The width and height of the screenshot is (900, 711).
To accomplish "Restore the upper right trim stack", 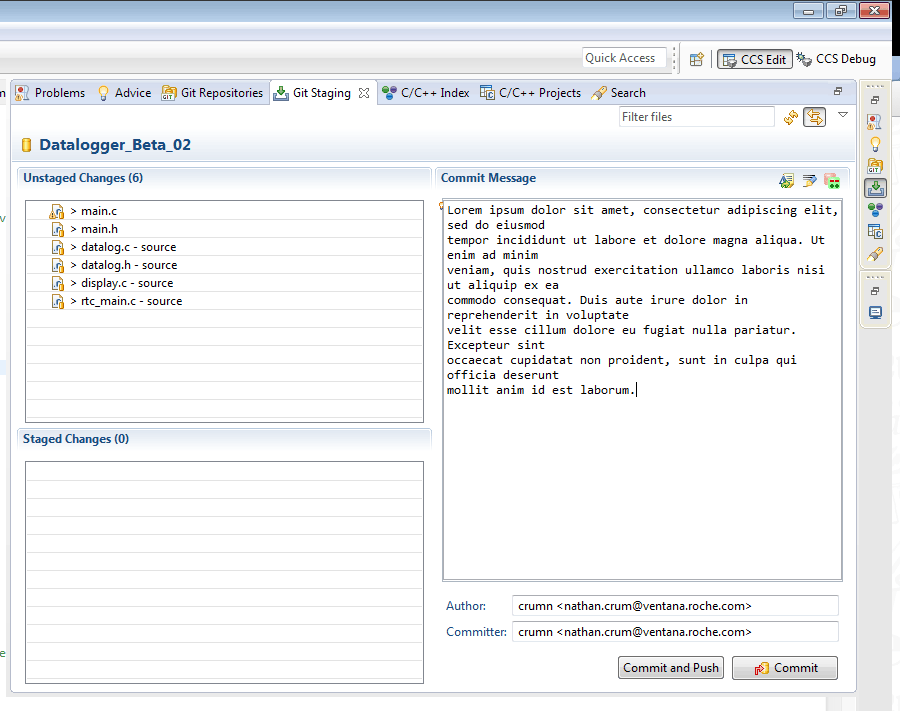I will 875,100.
